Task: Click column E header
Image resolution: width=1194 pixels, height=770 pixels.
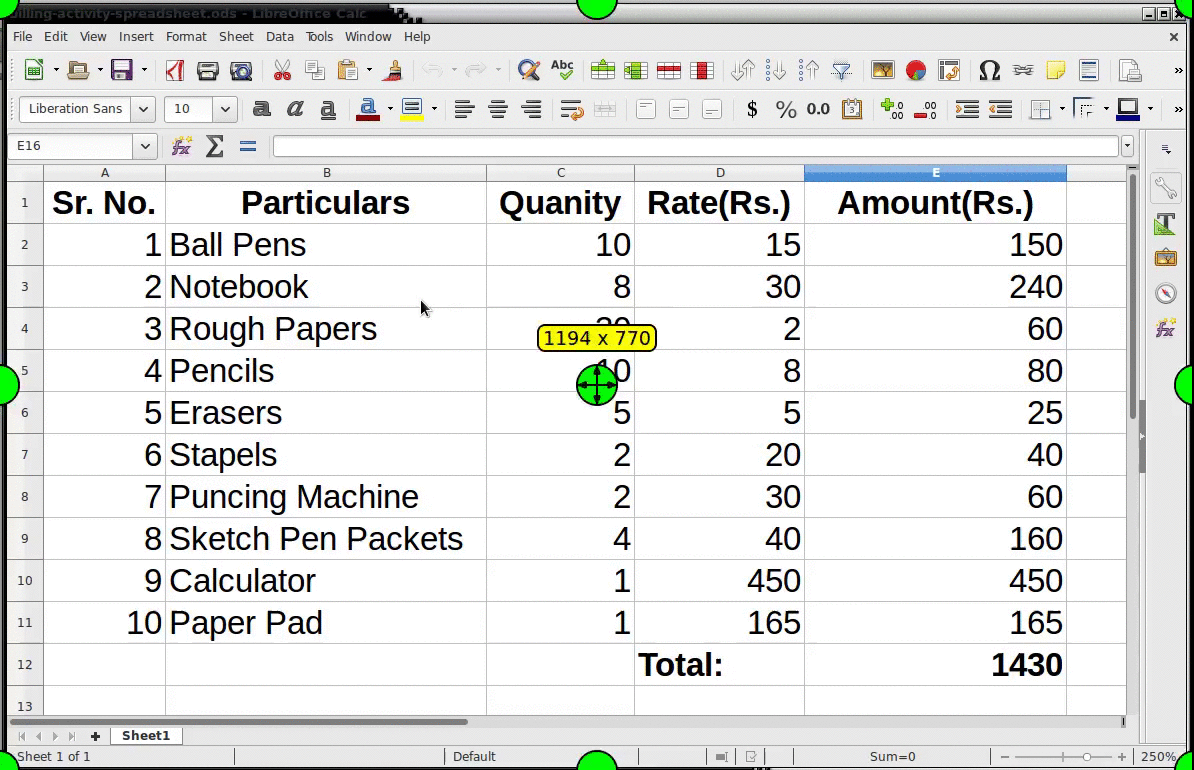Action: click(935, 173)
